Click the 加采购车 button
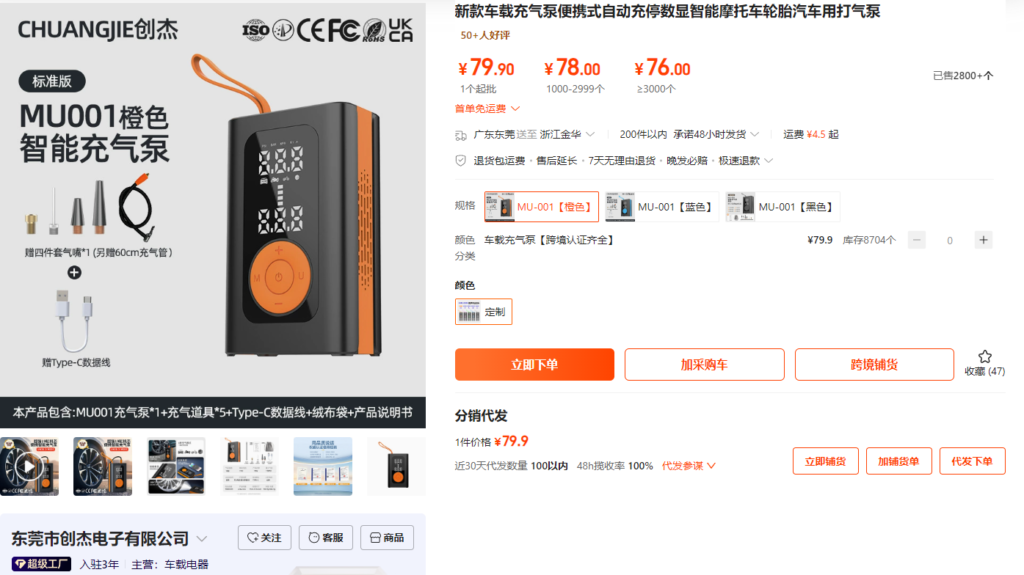This screenshot has width=1024, height=575. [x=704, y=365]
